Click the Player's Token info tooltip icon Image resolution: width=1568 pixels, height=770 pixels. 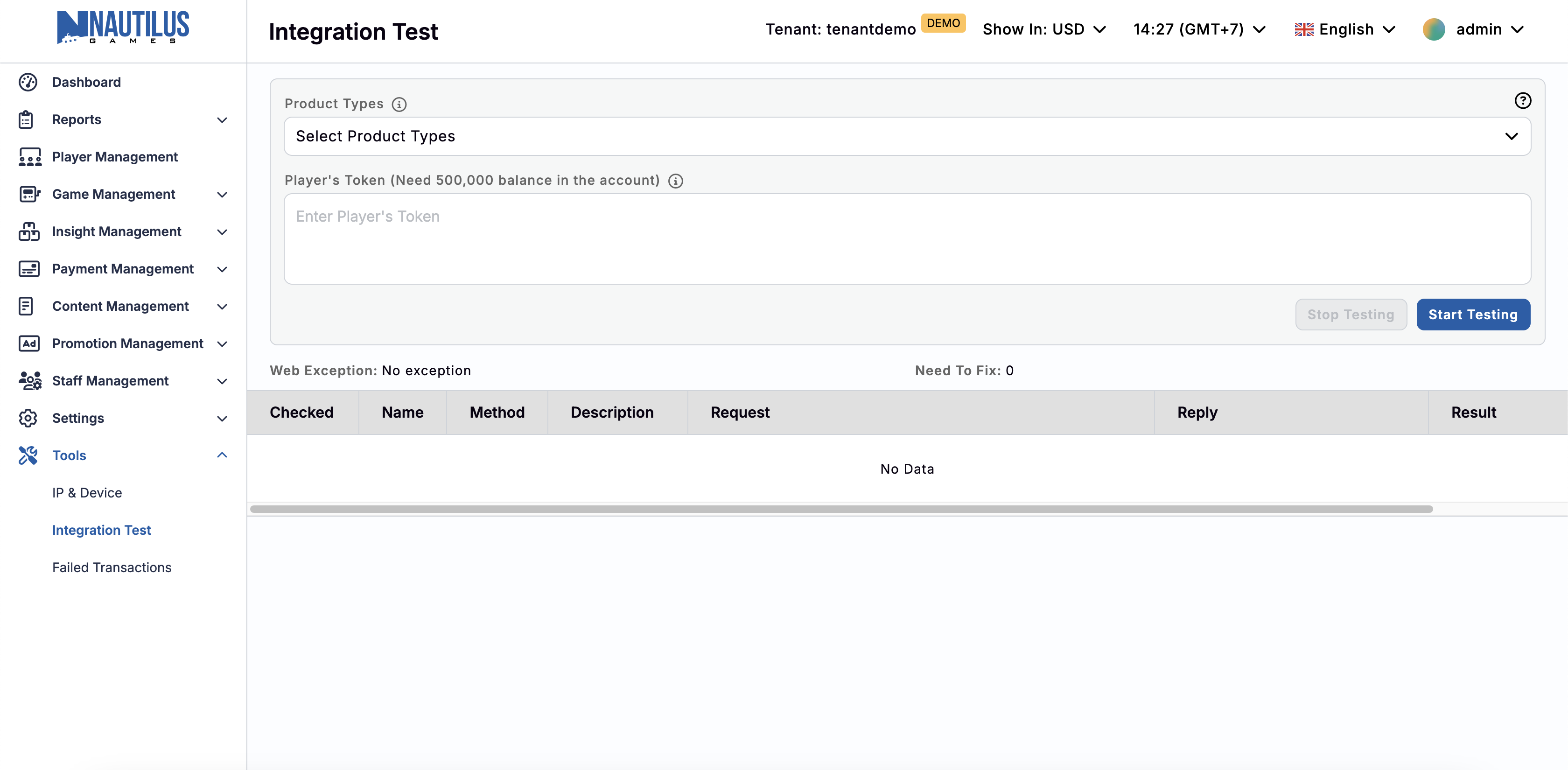(676, 180)
